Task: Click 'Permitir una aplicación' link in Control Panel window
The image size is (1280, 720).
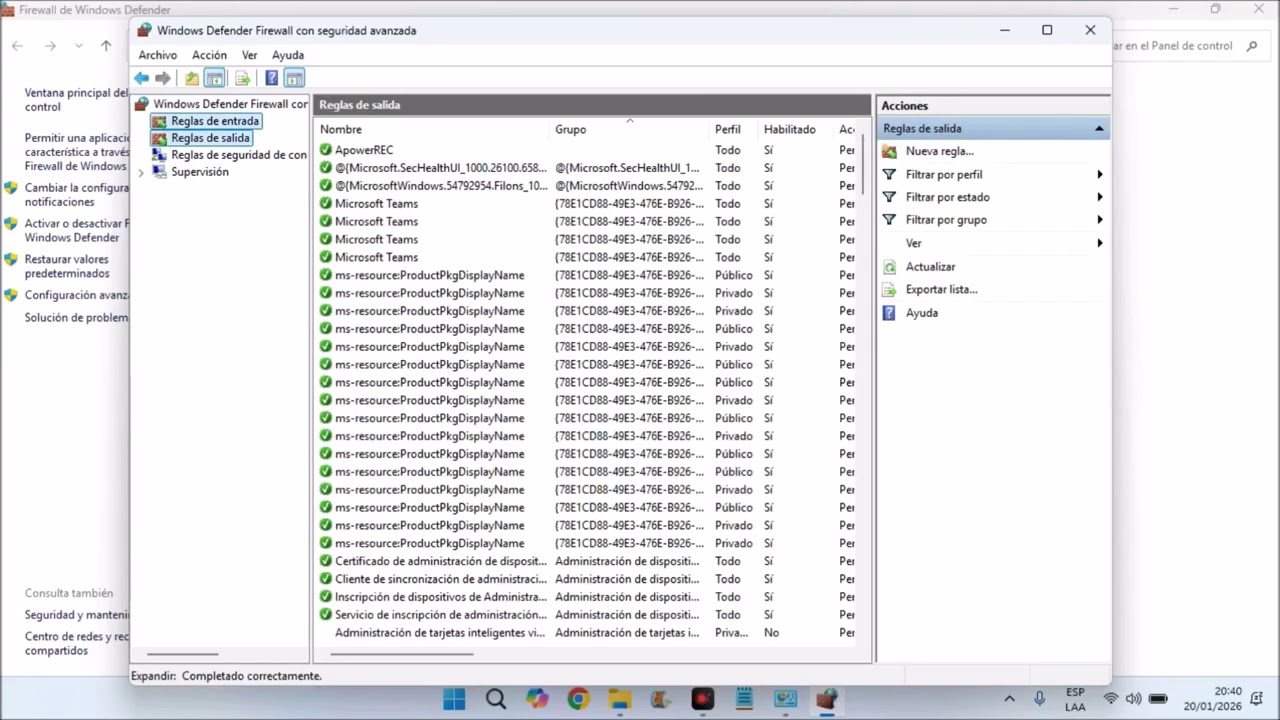Action: [x=76, y=152]
